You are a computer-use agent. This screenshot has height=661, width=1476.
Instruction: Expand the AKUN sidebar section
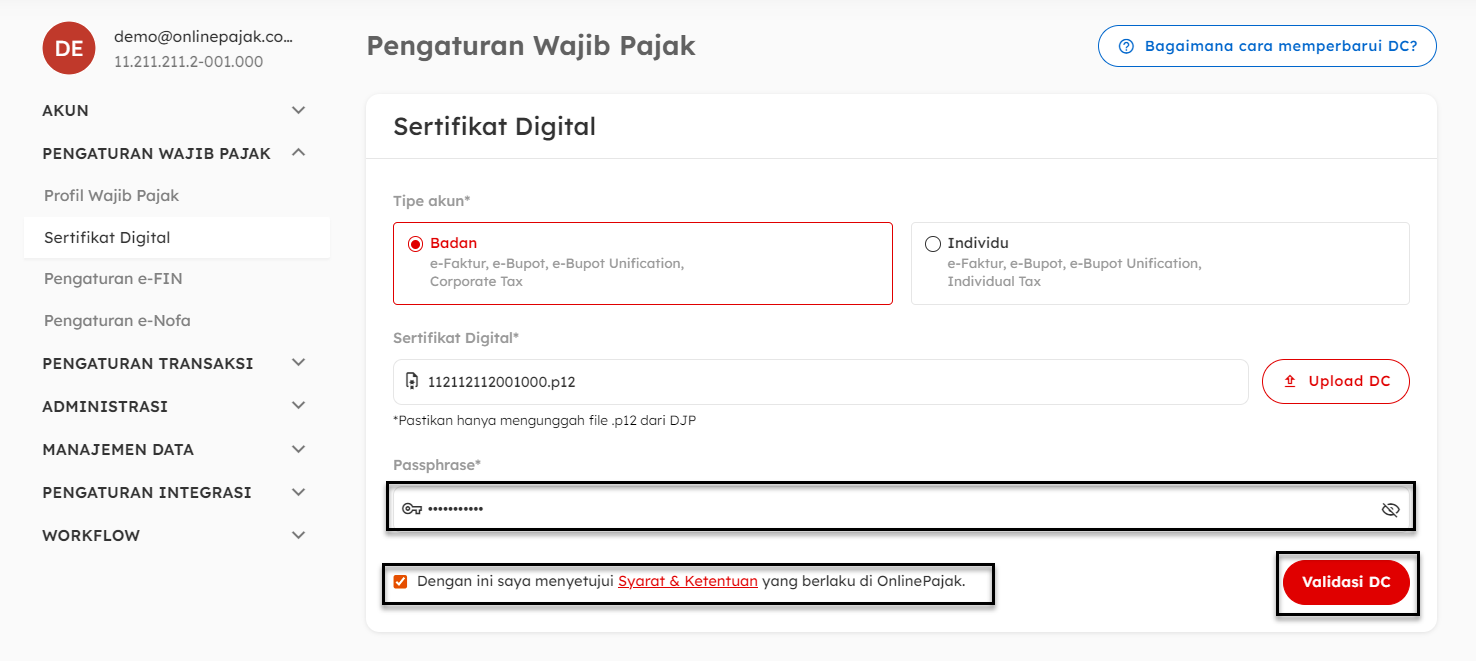point(298,110)
